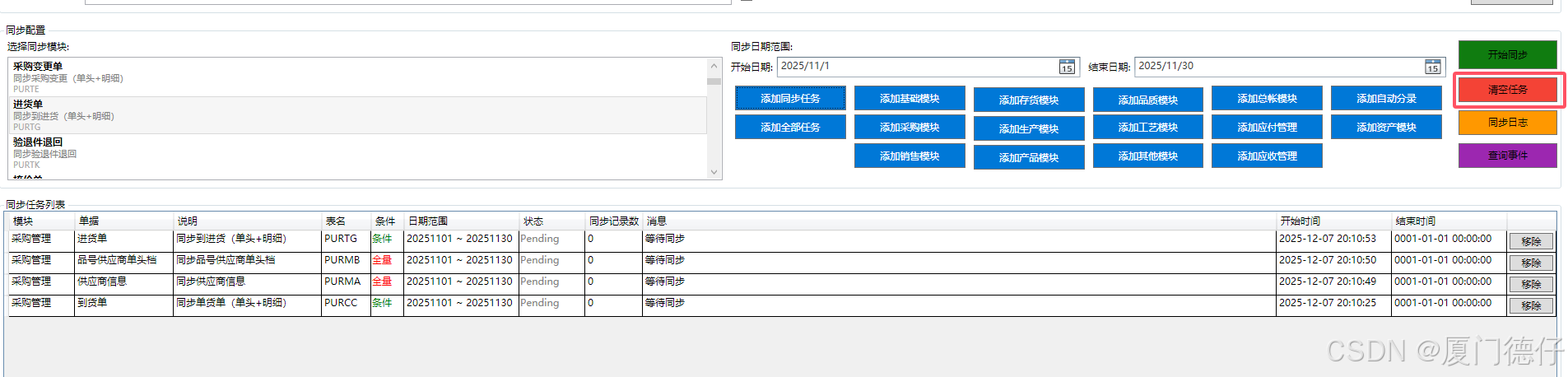The height and width of the screenshot is (377, 1568).
Task: Click the purple 查询事件 button
Action: coord(1507,155)
